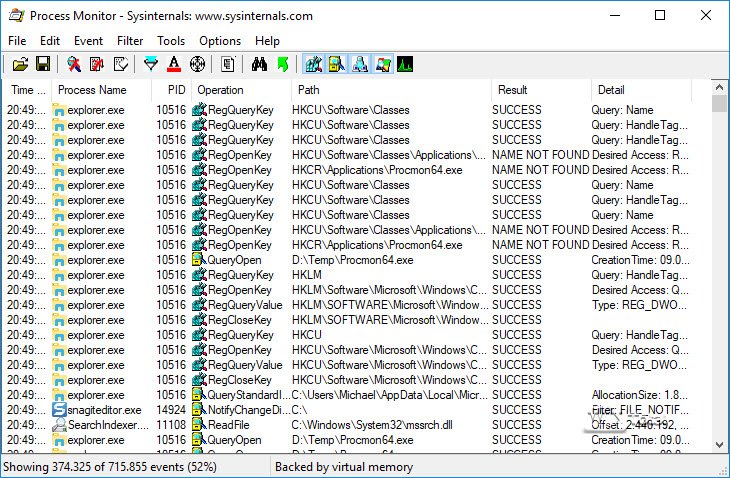This screenshot has width=730, height=478.
Task: Select the Include Process From Window crosshair
Action: (197, 65)
